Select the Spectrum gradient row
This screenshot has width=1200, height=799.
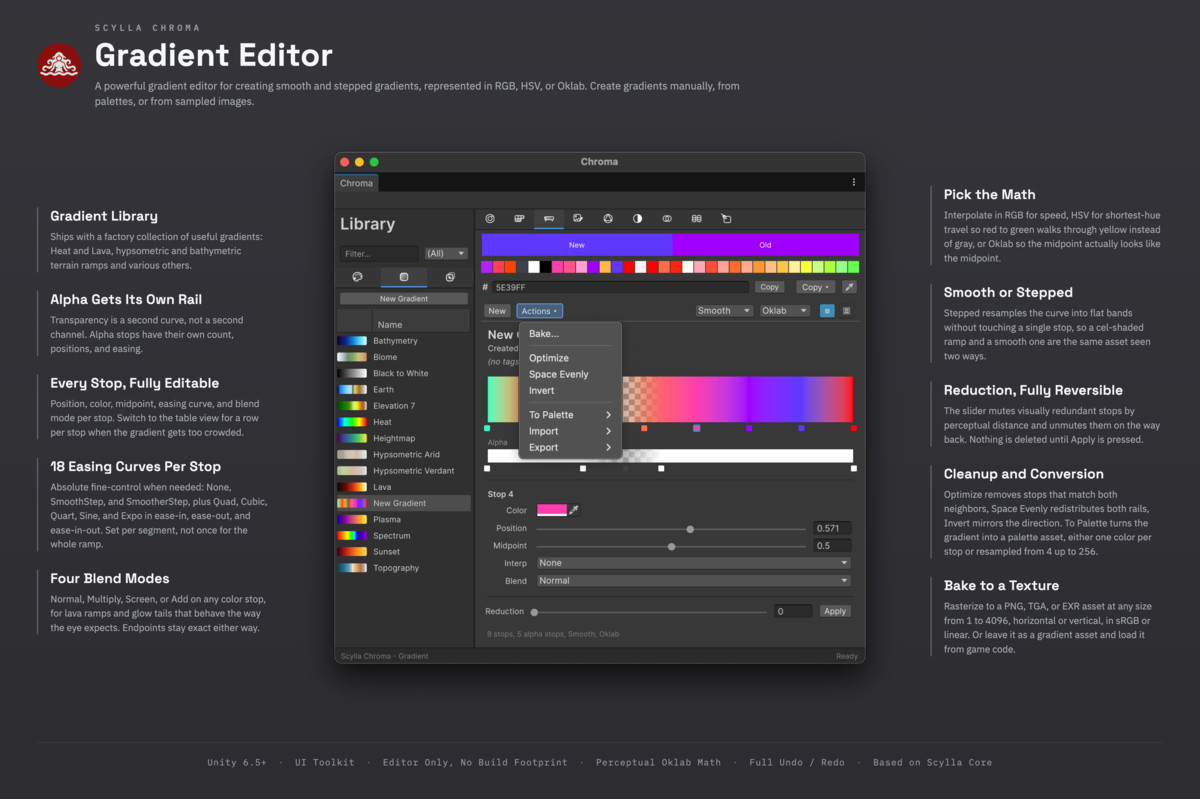pos(403,536)
